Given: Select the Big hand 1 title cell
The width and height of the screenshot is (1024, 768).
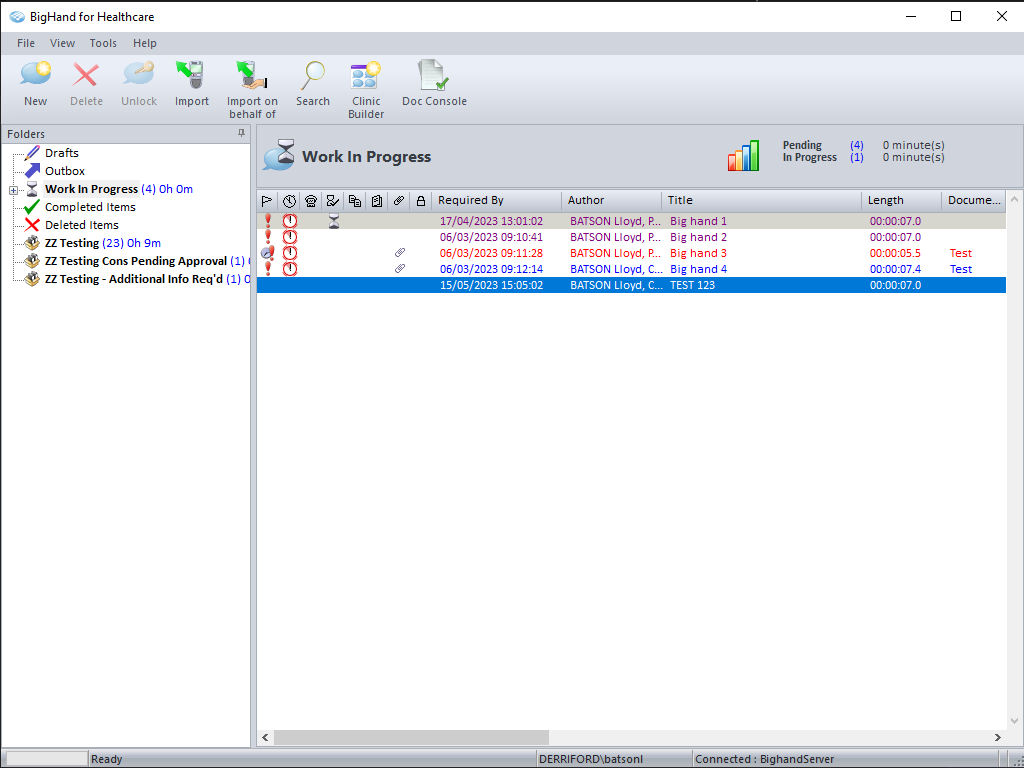Looking at the screenshot, I should (x=698, y=221).
